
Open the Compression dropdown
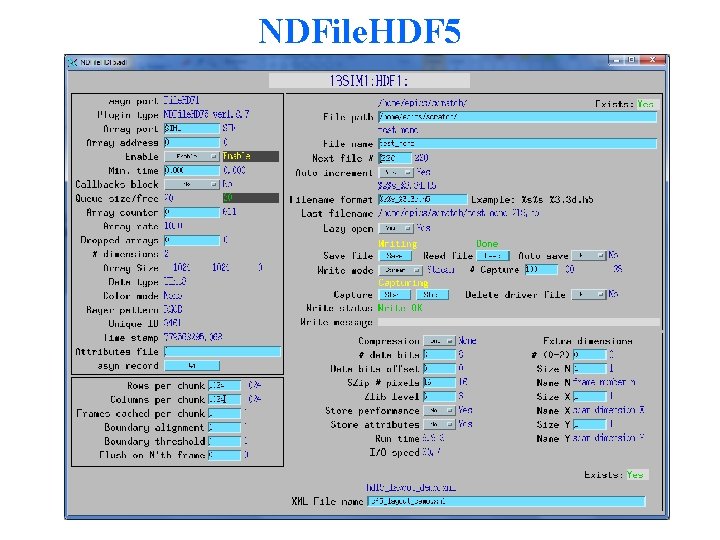439,341
